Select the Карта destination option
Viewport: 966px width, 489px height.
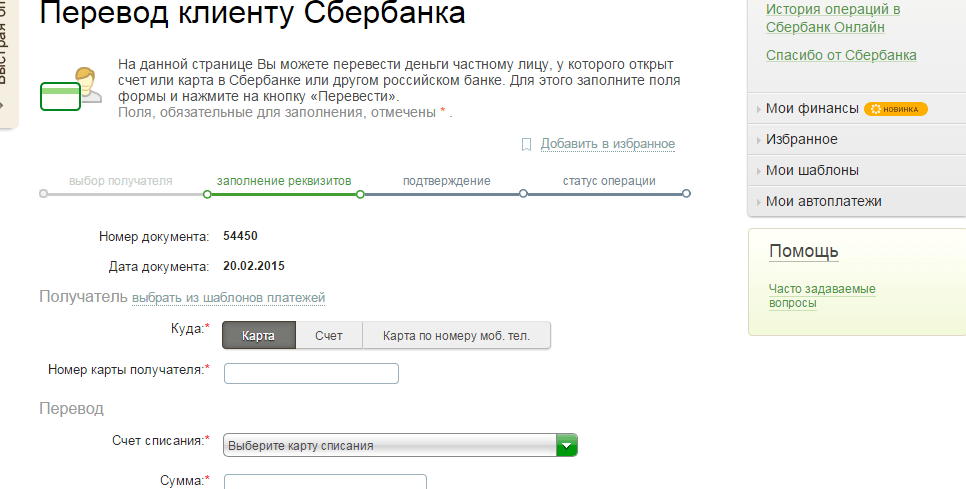coord(259,336)
